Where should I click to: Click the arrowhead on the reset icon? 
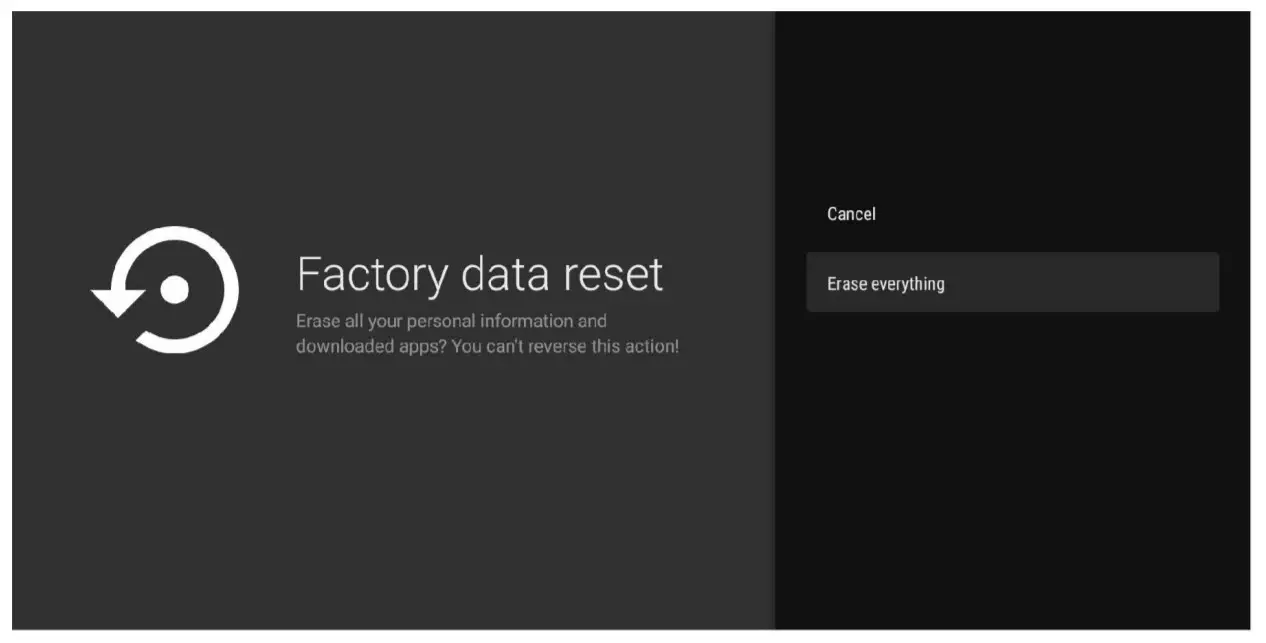pyautogui.click(x=117, y=300)
